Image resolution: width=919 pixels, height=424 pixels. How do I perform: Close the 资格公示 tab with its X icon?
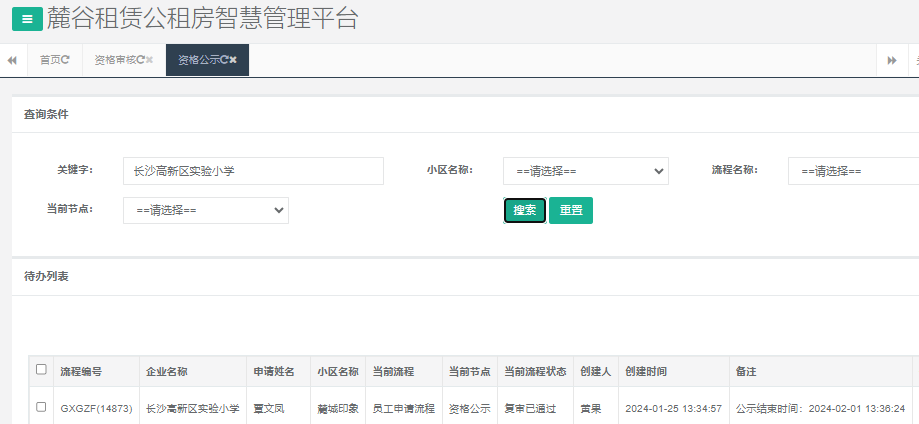click(x=233, y=60)
